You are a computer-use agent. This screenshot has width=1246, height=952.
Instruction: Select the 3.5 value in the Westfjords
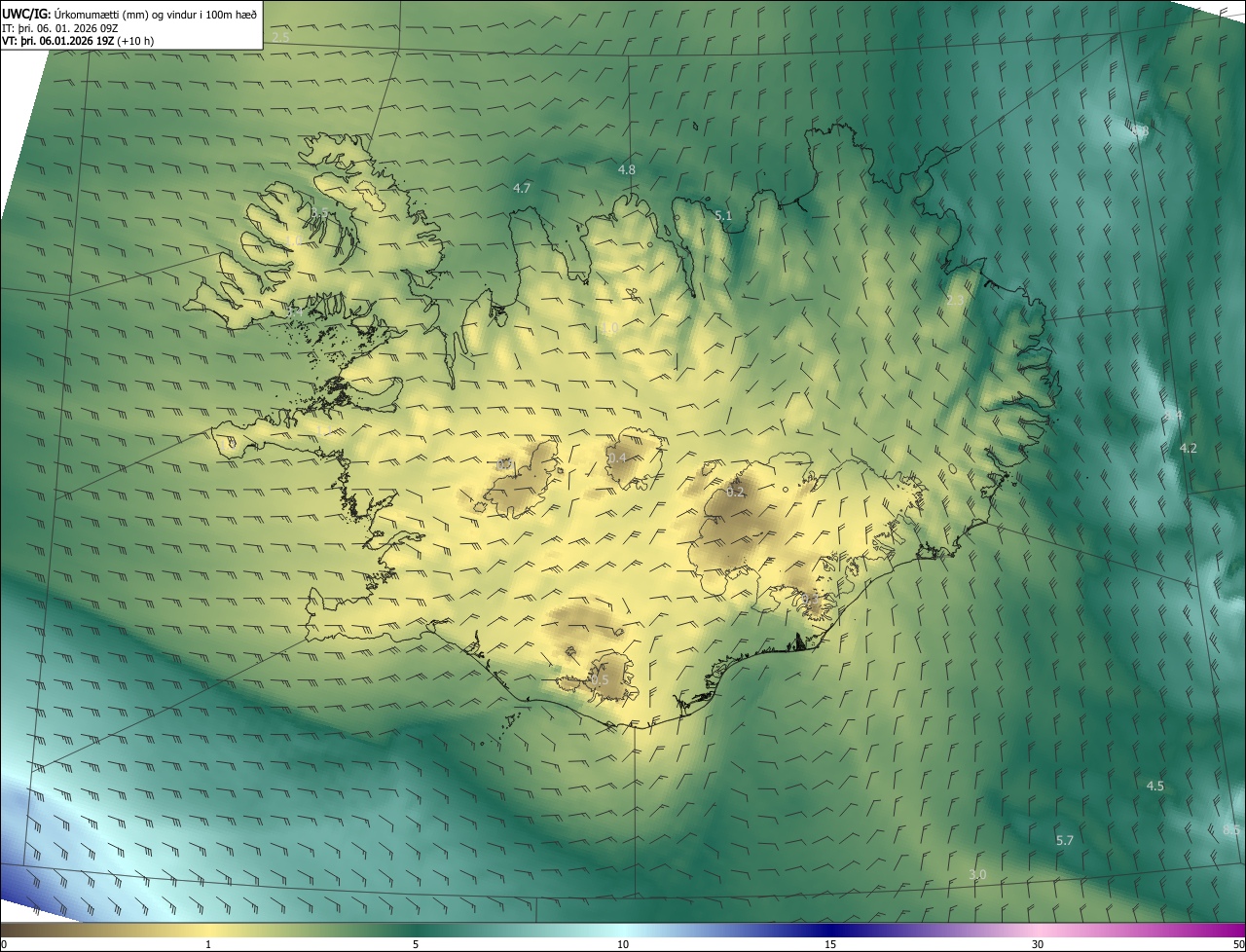(x=320, y=212)
